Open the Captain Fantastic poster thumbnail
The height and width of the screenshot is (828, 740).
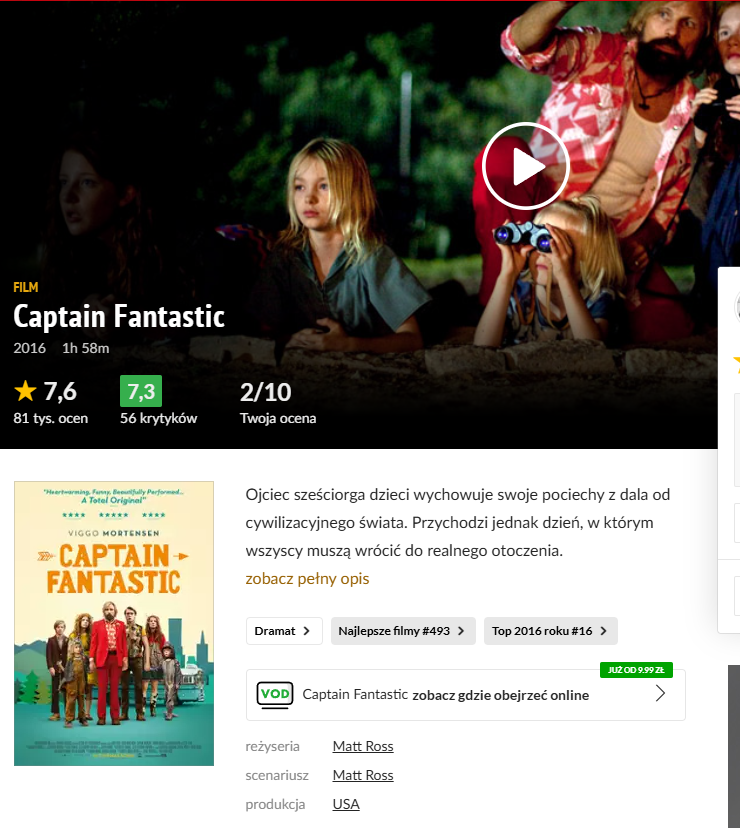pyautogui.click(x=114, y=623)
